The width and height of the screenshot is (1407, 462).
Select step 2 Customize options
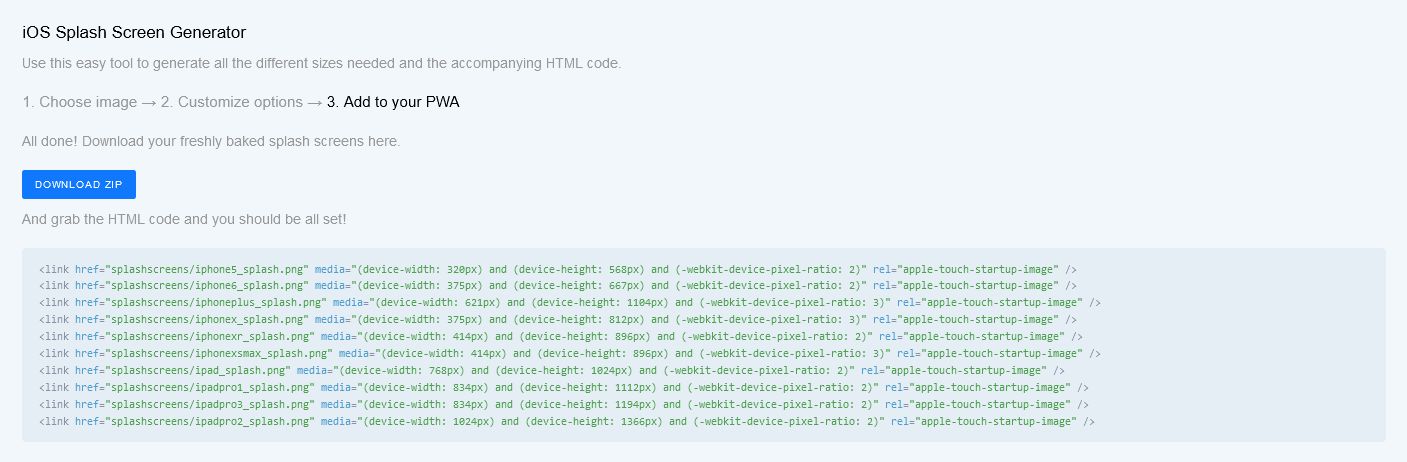tap(231, 102)
